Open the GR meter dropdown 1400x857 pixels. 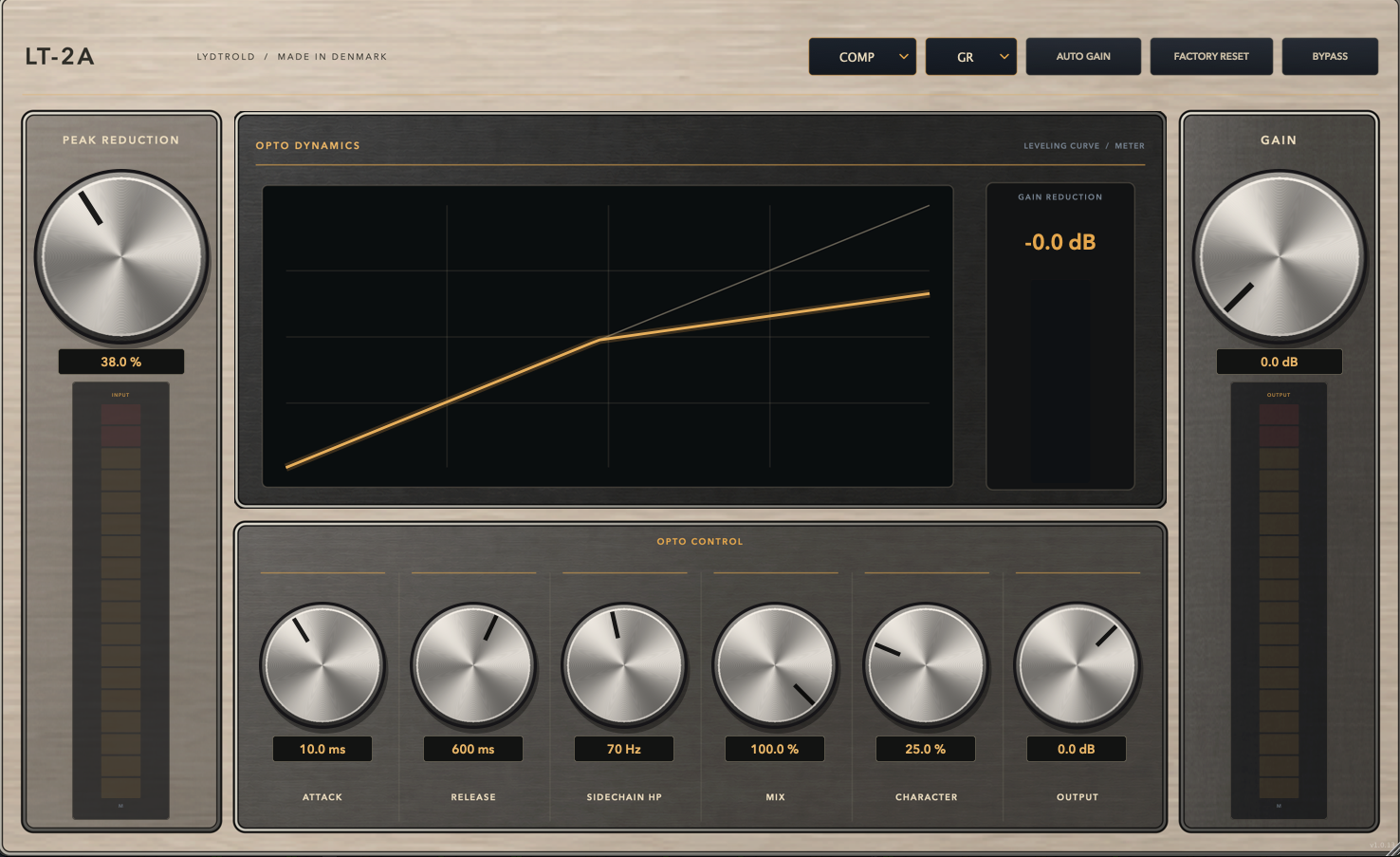(x=971, y=57)
